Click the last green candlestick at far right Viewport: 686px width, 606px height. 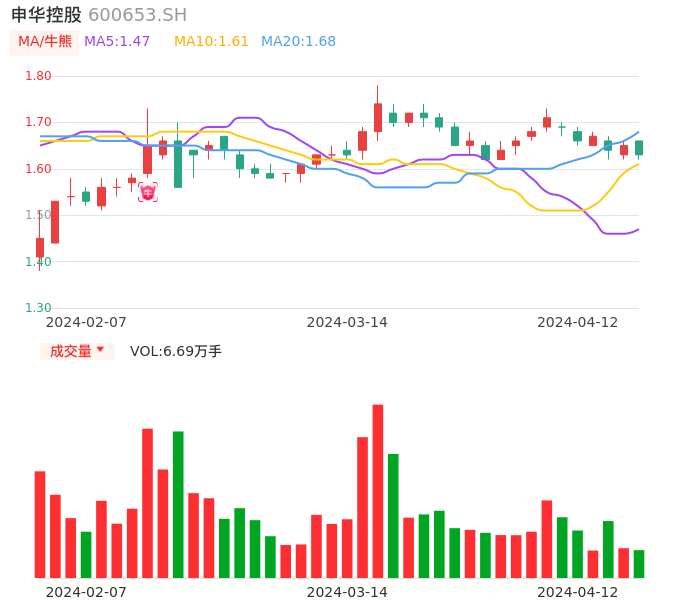pos(639,148)
